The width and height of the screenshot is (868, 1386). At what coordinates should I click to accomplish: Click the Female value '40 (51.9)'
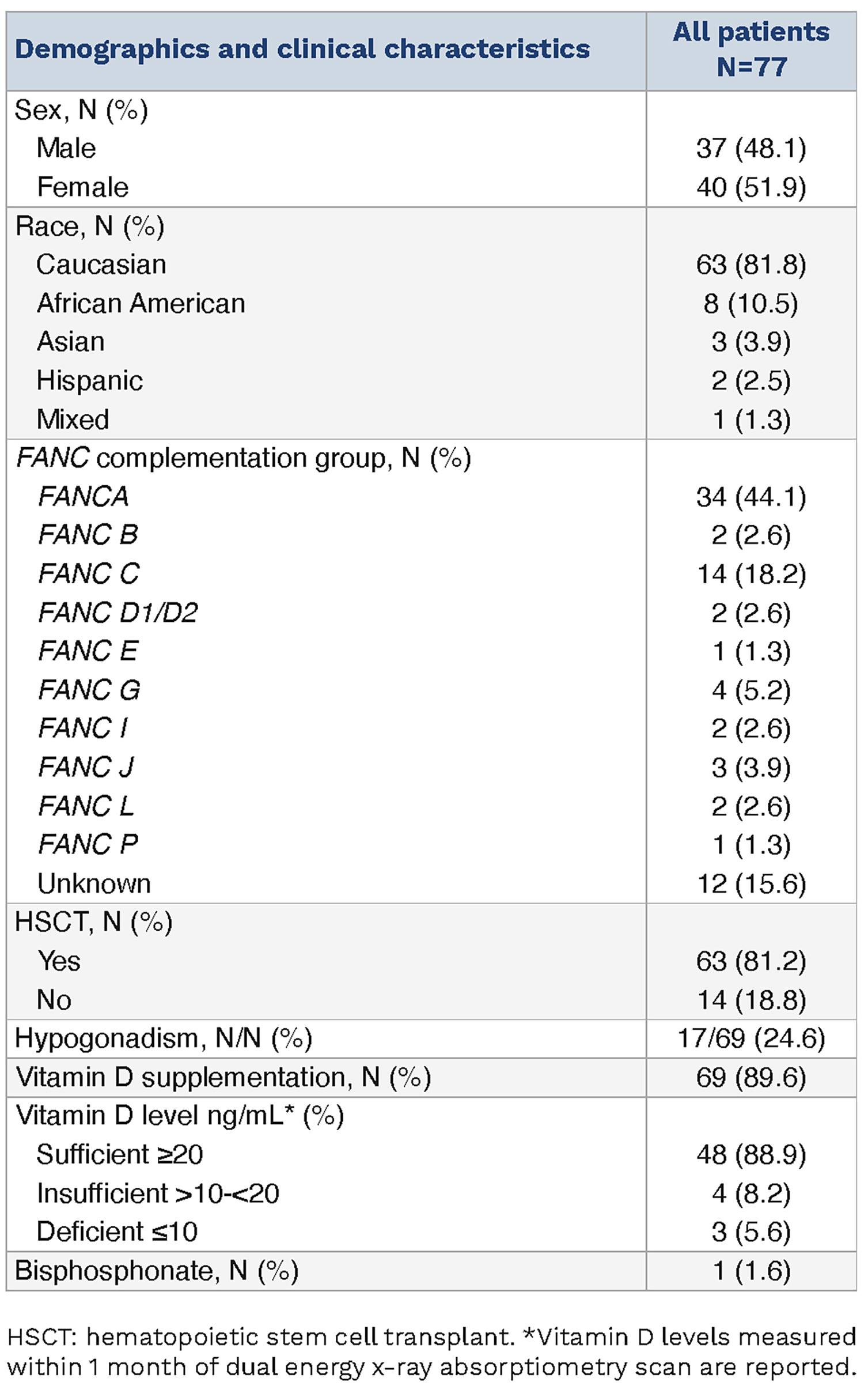coord(751,187)
